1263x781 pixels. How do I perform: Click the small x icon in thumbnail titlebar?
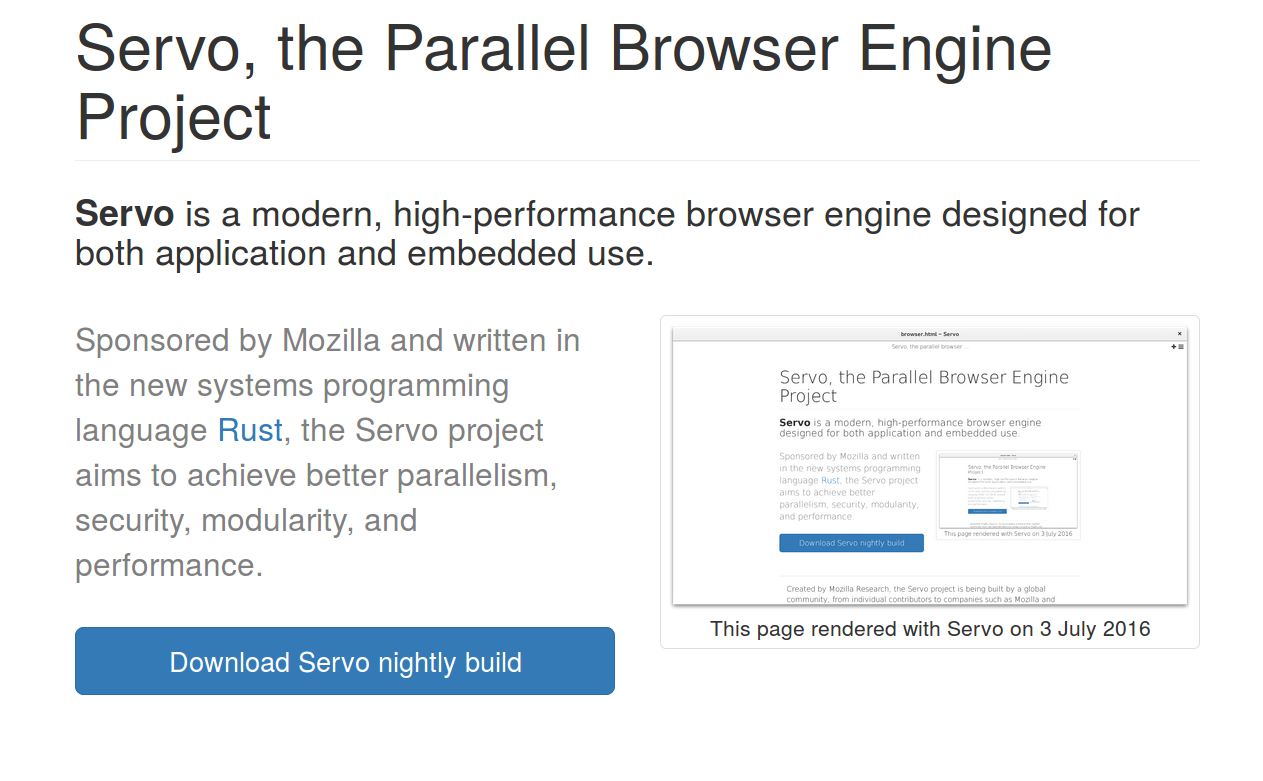coord(1179,334)
